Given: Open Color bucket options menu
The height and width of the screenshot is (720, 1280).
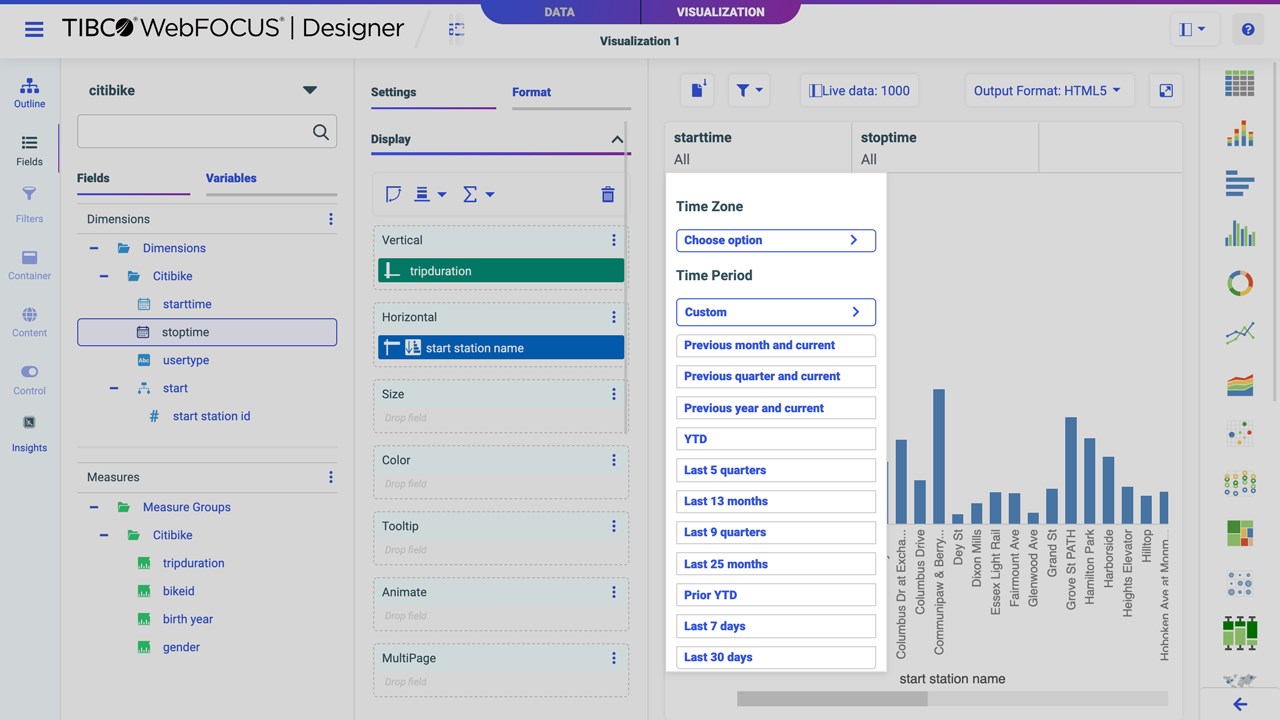Looking at the screenshot, I should click(x=614, y=460).
